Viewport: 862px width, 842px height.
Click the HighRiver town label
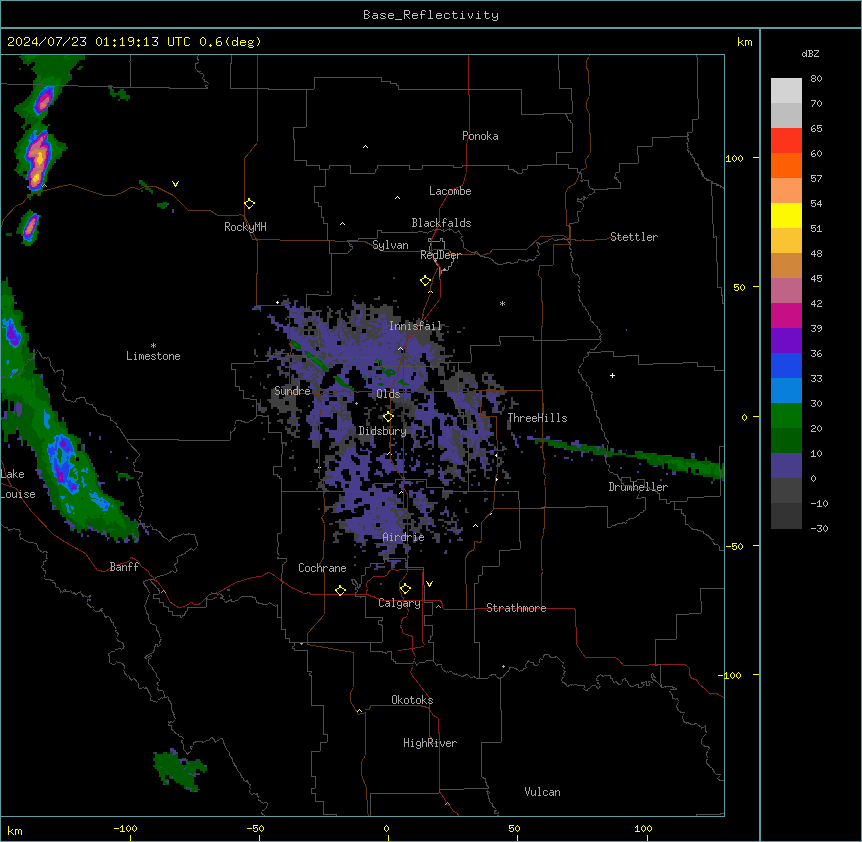pyautogui.click(x=430, y=743)
